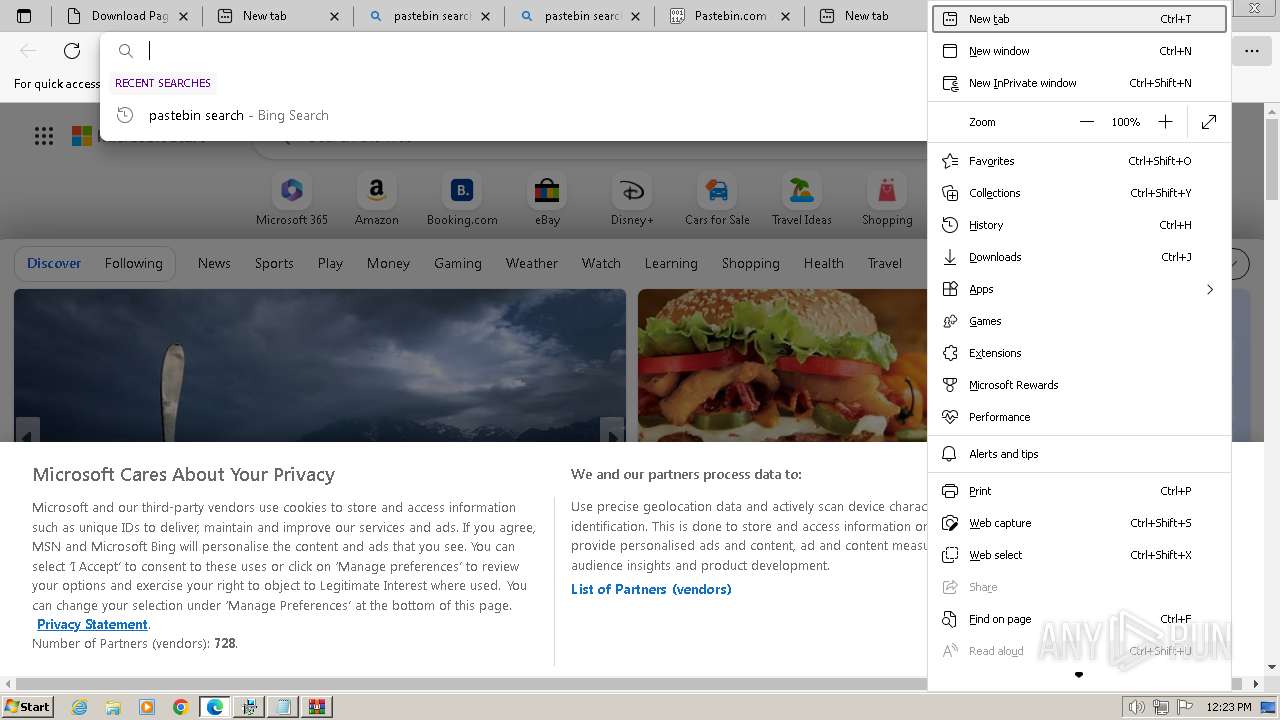Open News category tab
The width and height of the screenshot is (1280, 720).
[214, 263]
